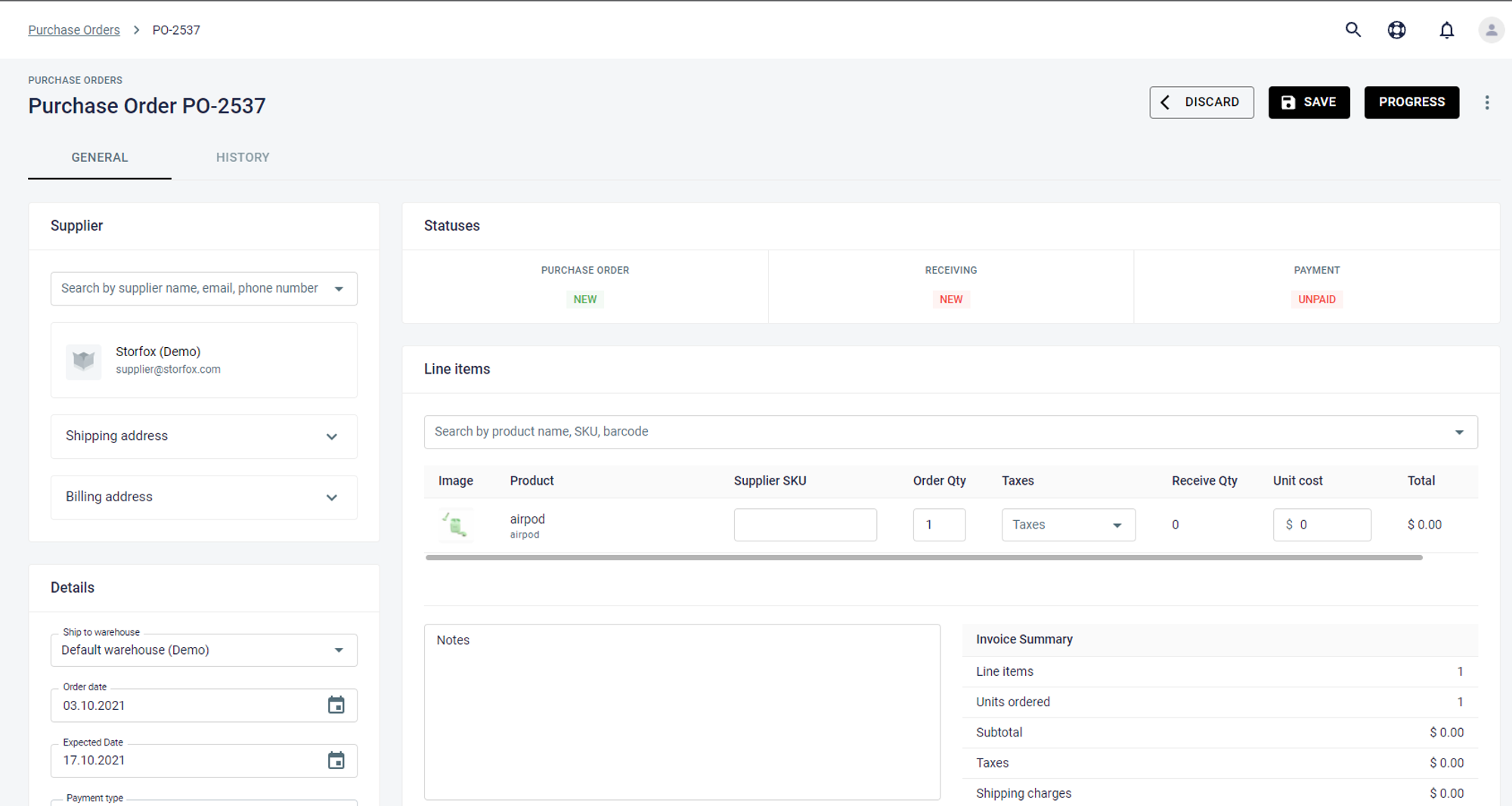
Task: Click the Units ordered summary row
Action: [x=1219, y=702]
